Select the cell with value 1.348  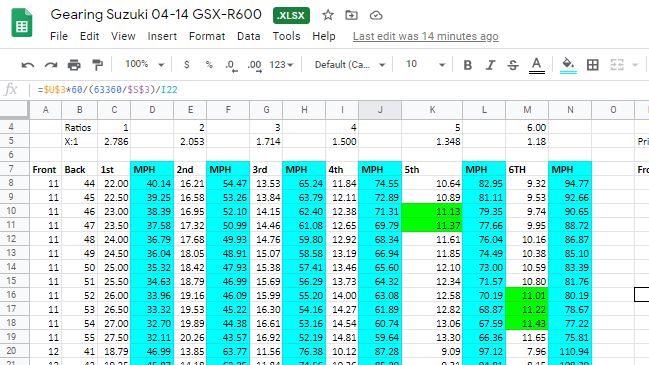click(432, 141)
